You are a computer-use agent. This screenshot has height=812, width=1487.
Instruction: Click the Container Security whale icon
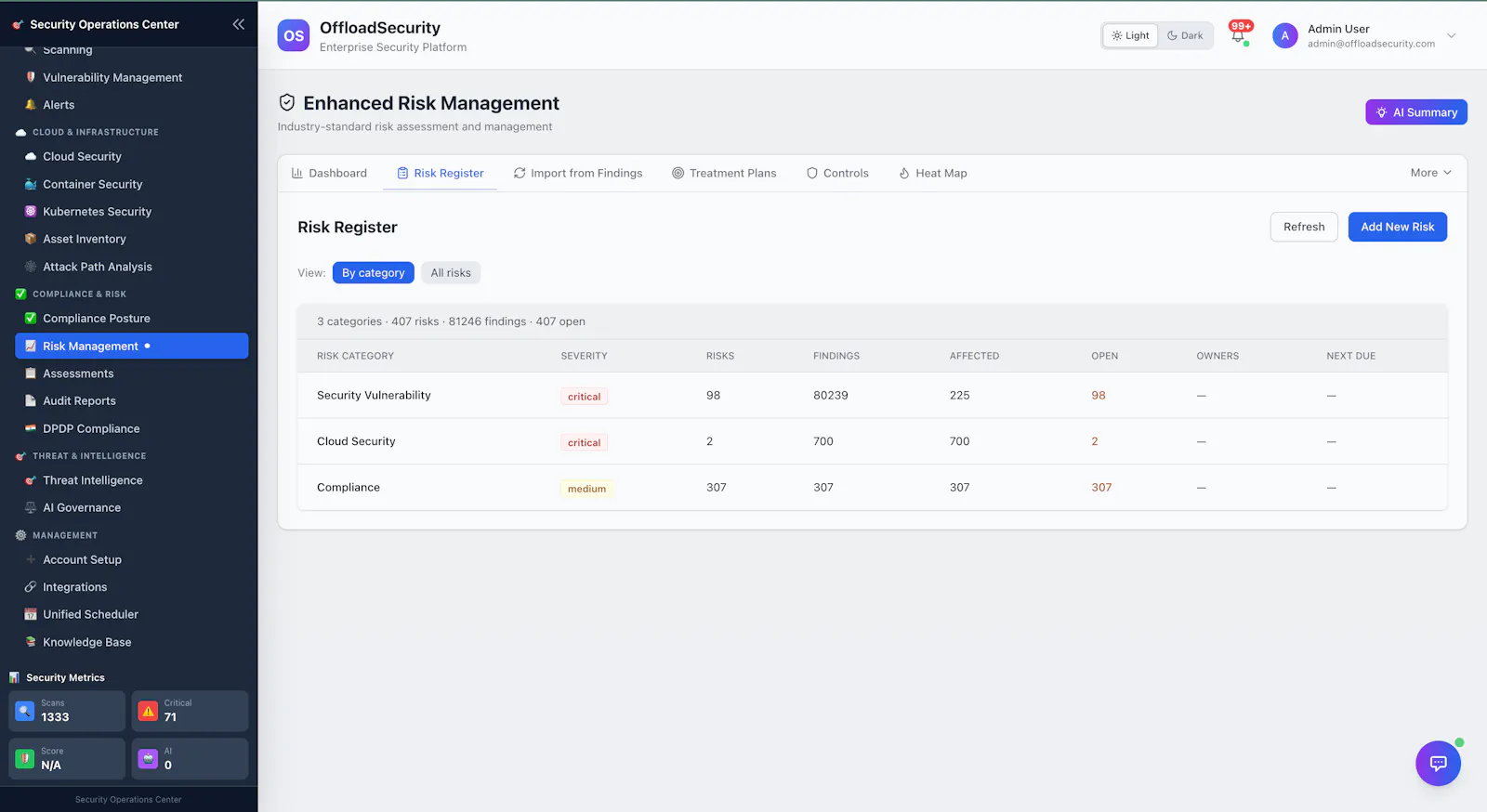coord(31,184)
